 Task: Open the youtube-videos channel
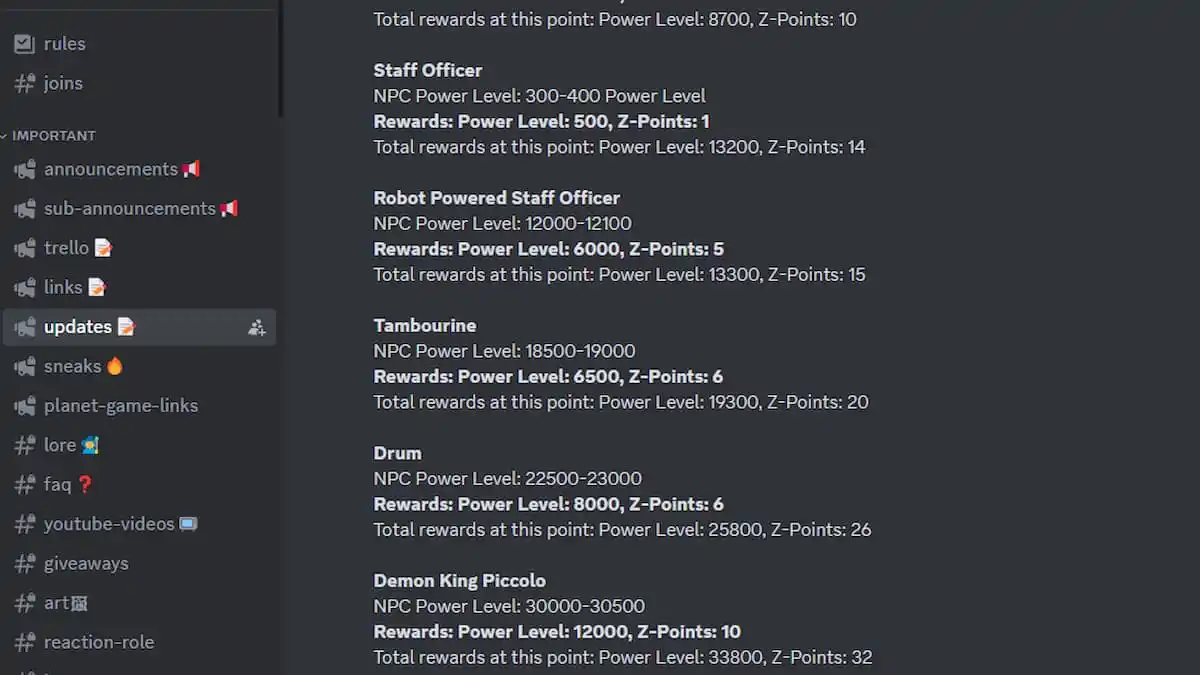point(109,524)
